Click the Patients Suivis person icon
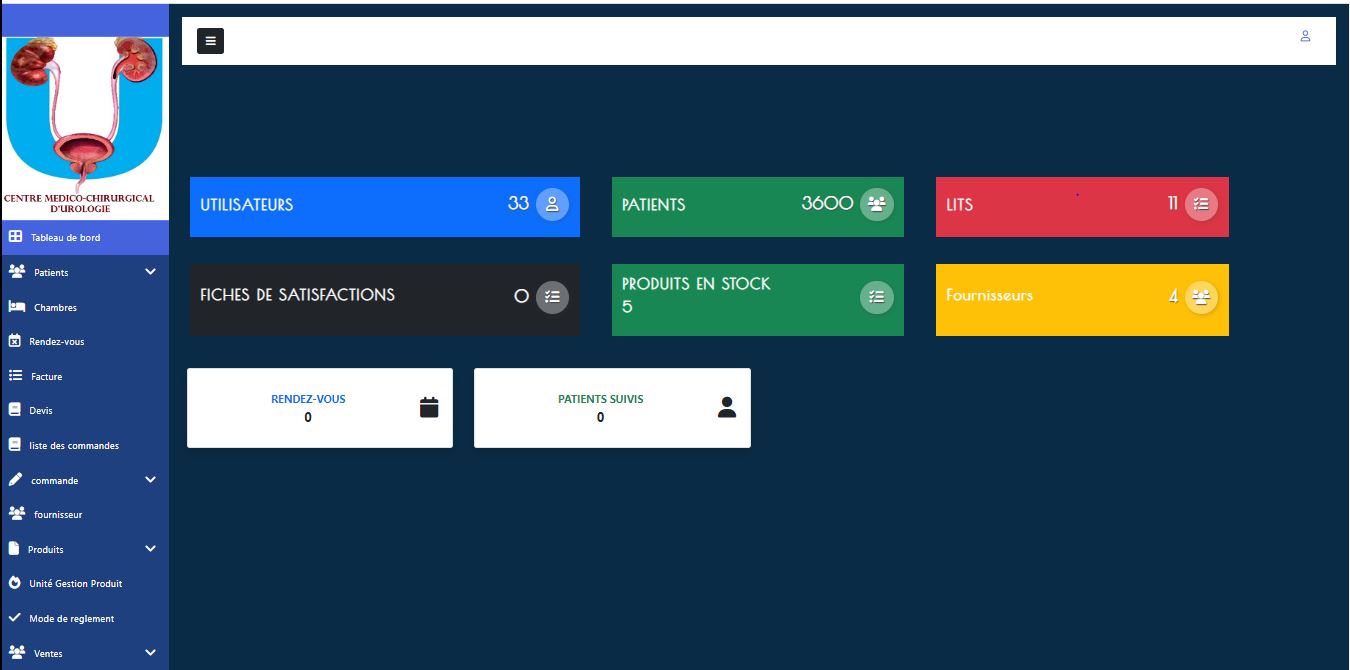The height and width of the screenshot is (670, 1350). (x=727, y=407)
